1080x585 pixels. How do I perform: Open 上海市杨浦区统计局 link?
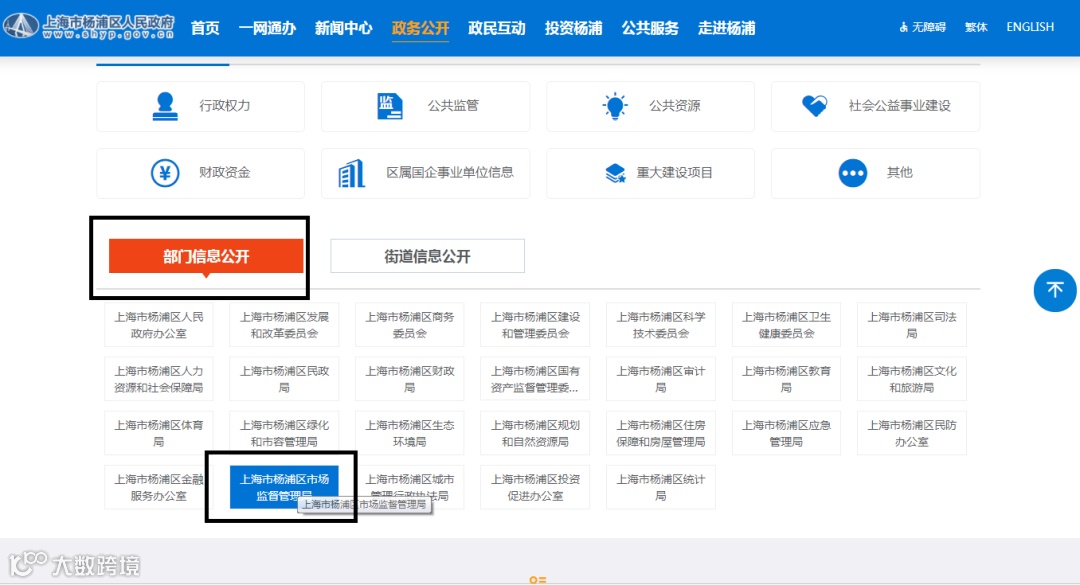pos(661,487)
